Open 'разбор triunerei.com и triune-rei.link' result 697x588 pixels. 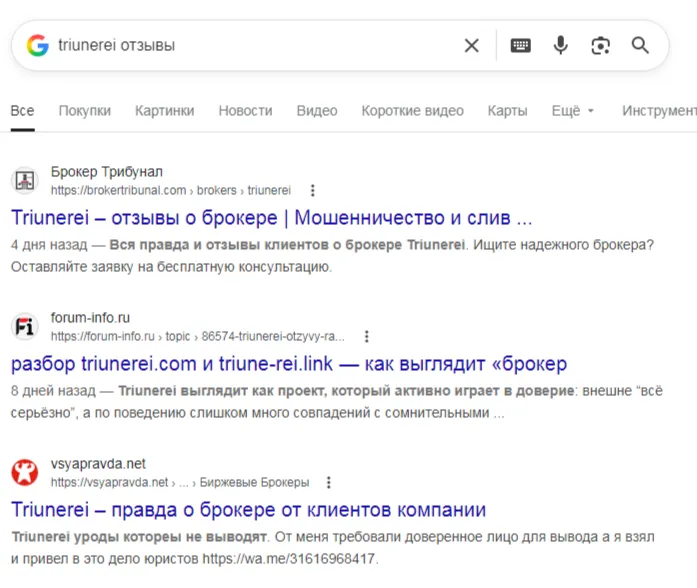tap(289, 364)
